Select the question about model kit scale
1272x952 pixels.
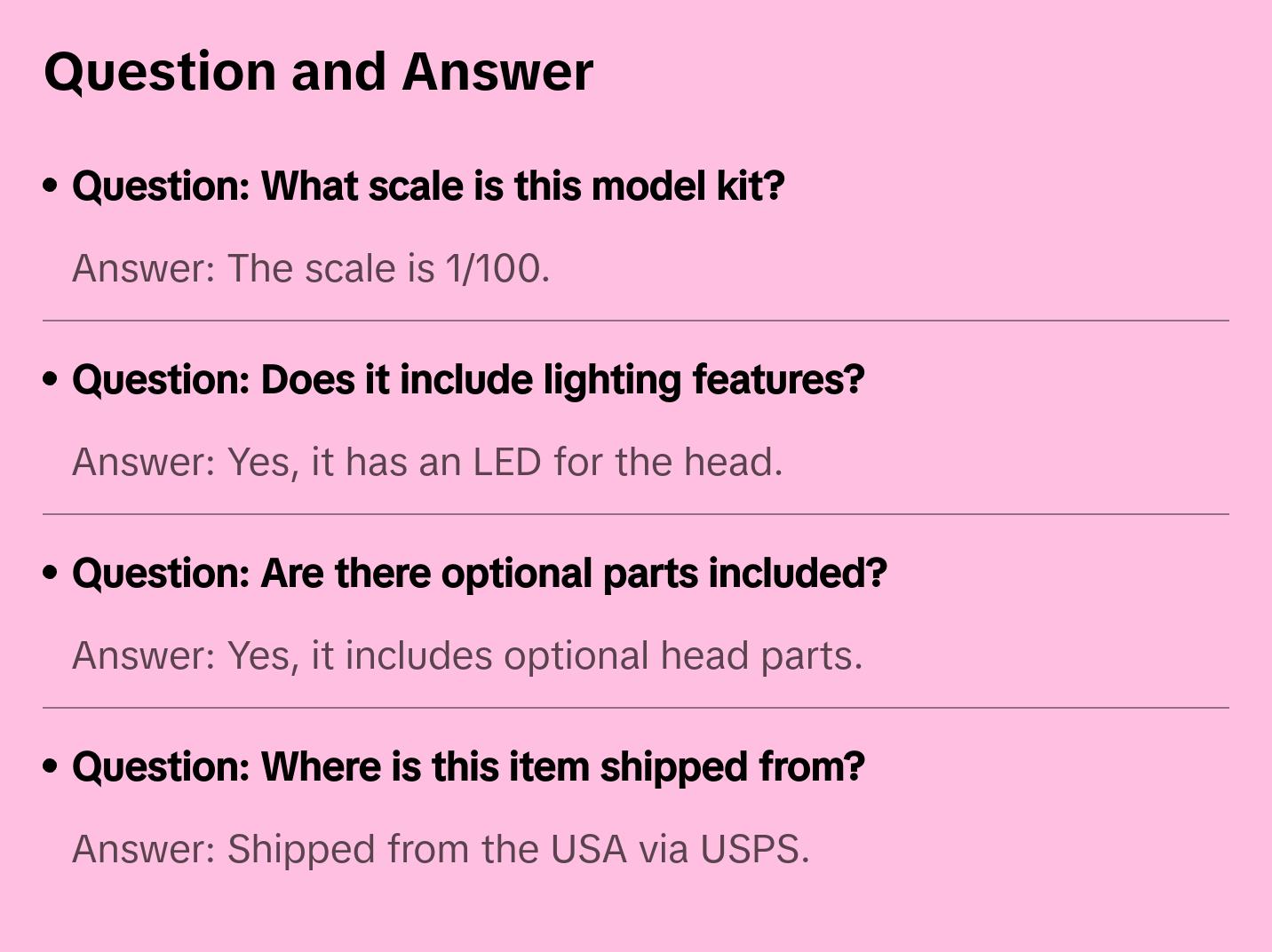pos(428,186)
